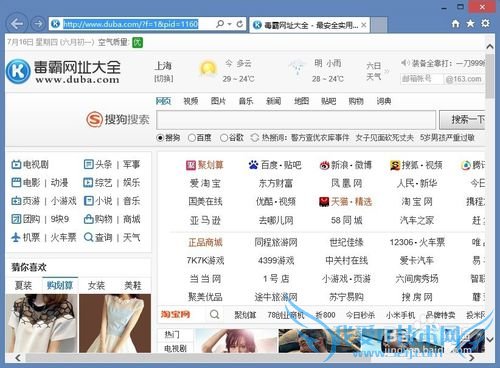
Task: Open 团购 category in left panel
Action: coord(26,219)
